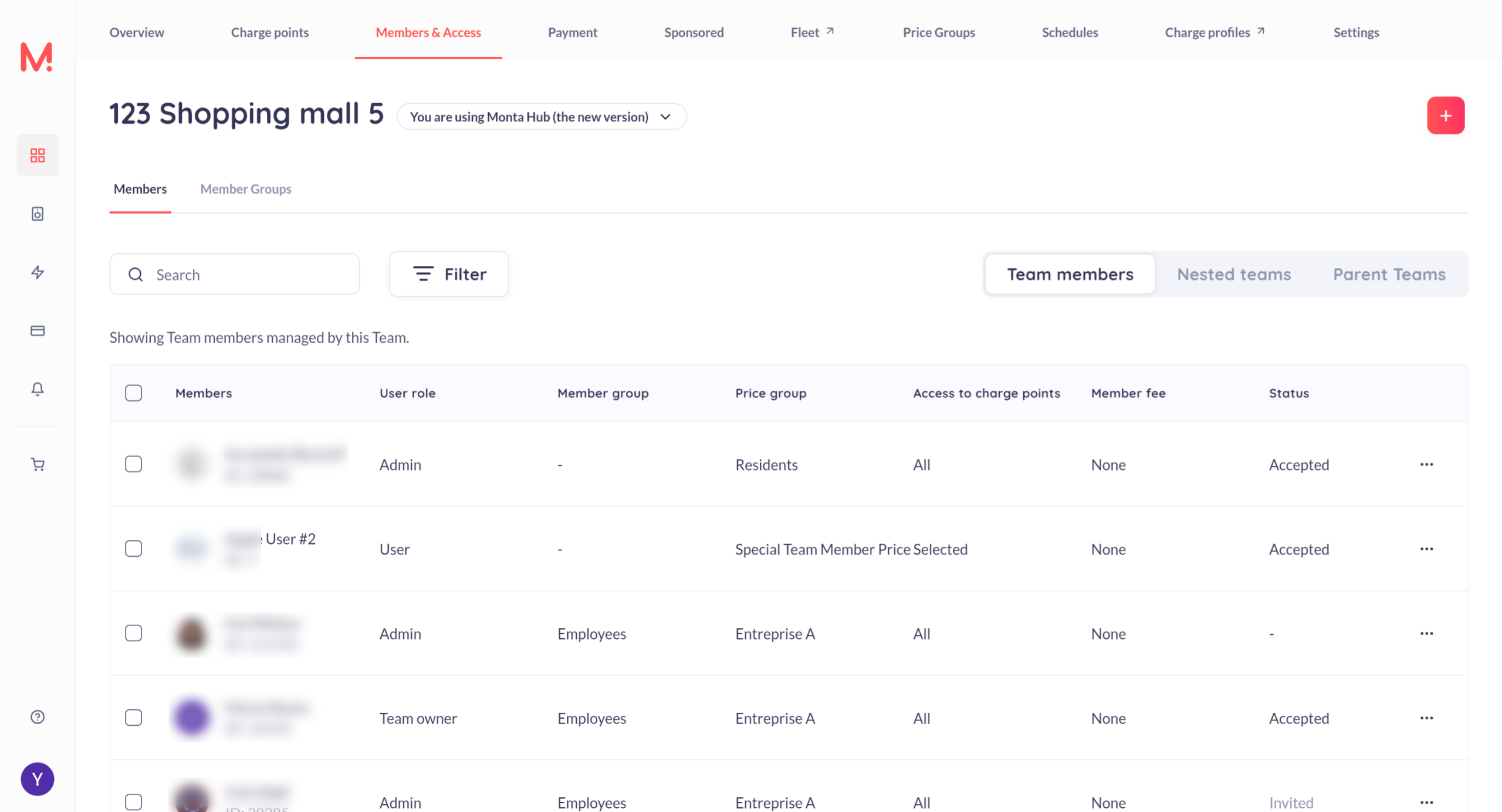
Task: Go to the Price Groups tab
Action: point(938,32)
